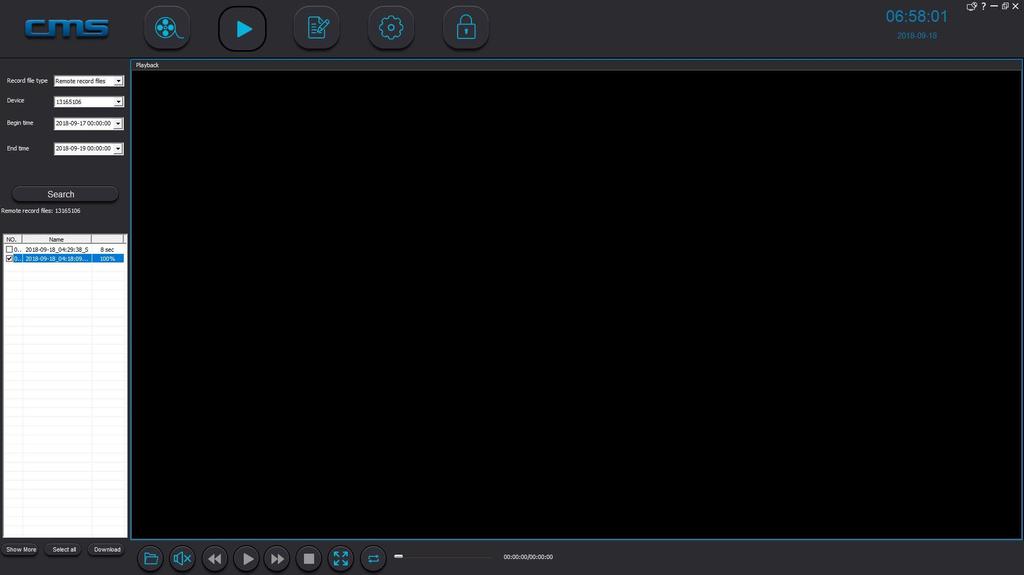Click the skin switch icon beside help
The image size is (1024, 575).
click(x=971, y=6)
